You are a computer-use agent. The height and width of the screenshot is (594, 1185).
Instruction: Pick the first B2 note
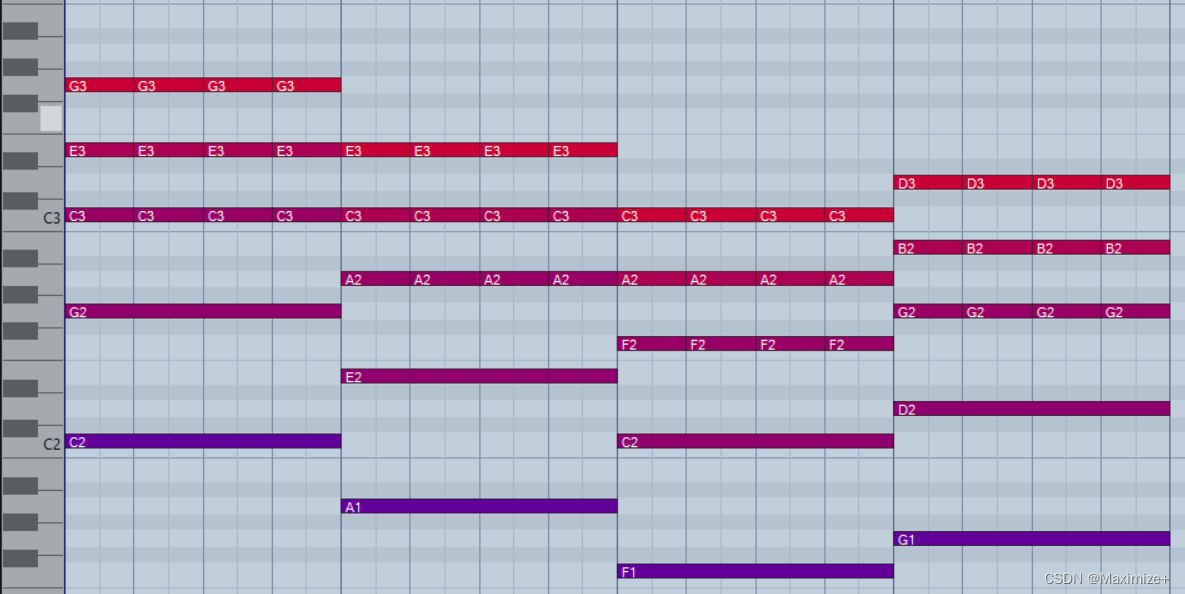tap(928, 247)
